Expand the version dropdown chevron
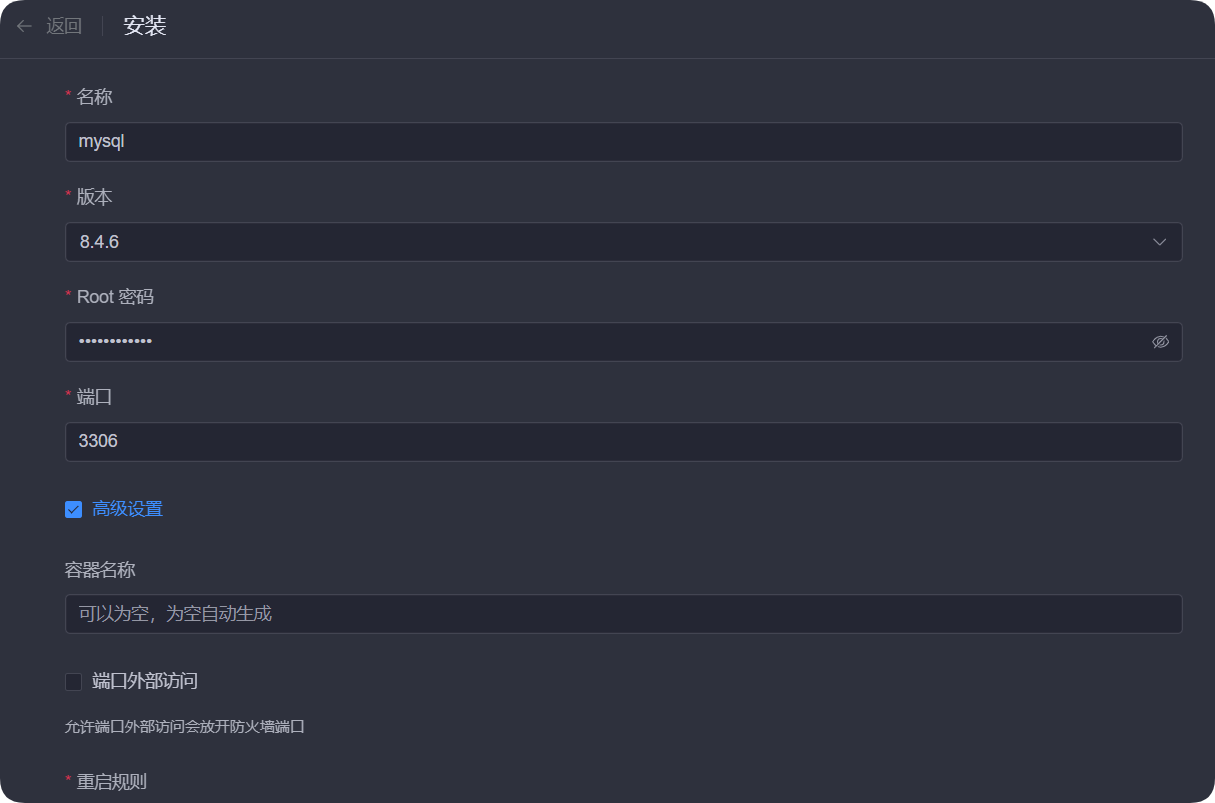The height and width of the screenshot is (803, 1215). pos(1160,242)
